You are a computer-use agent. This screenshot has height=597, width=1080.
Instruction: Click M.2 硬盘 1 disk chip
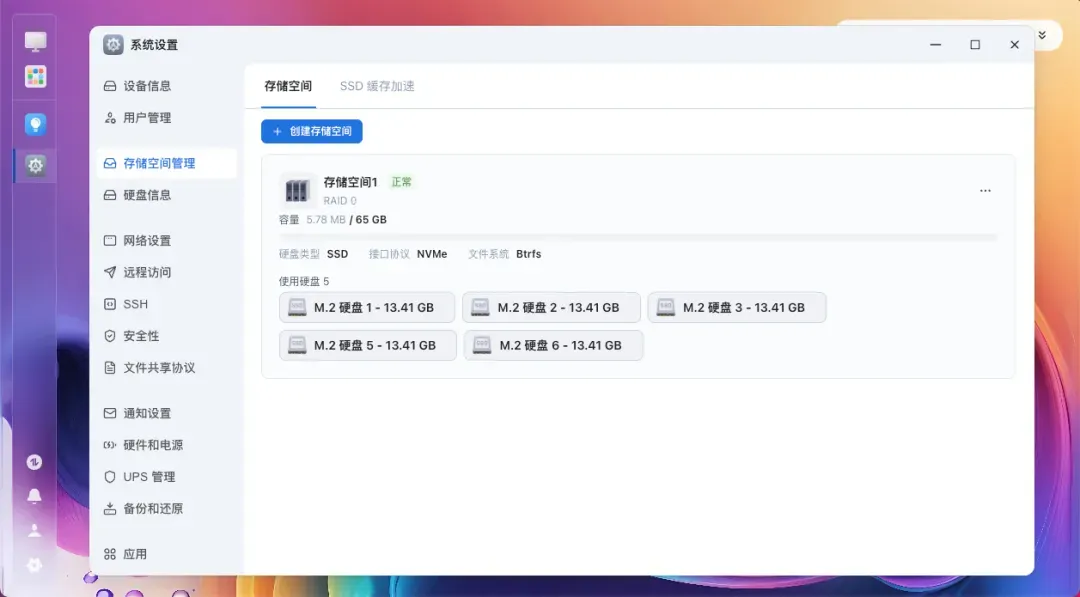pos(367,308)
